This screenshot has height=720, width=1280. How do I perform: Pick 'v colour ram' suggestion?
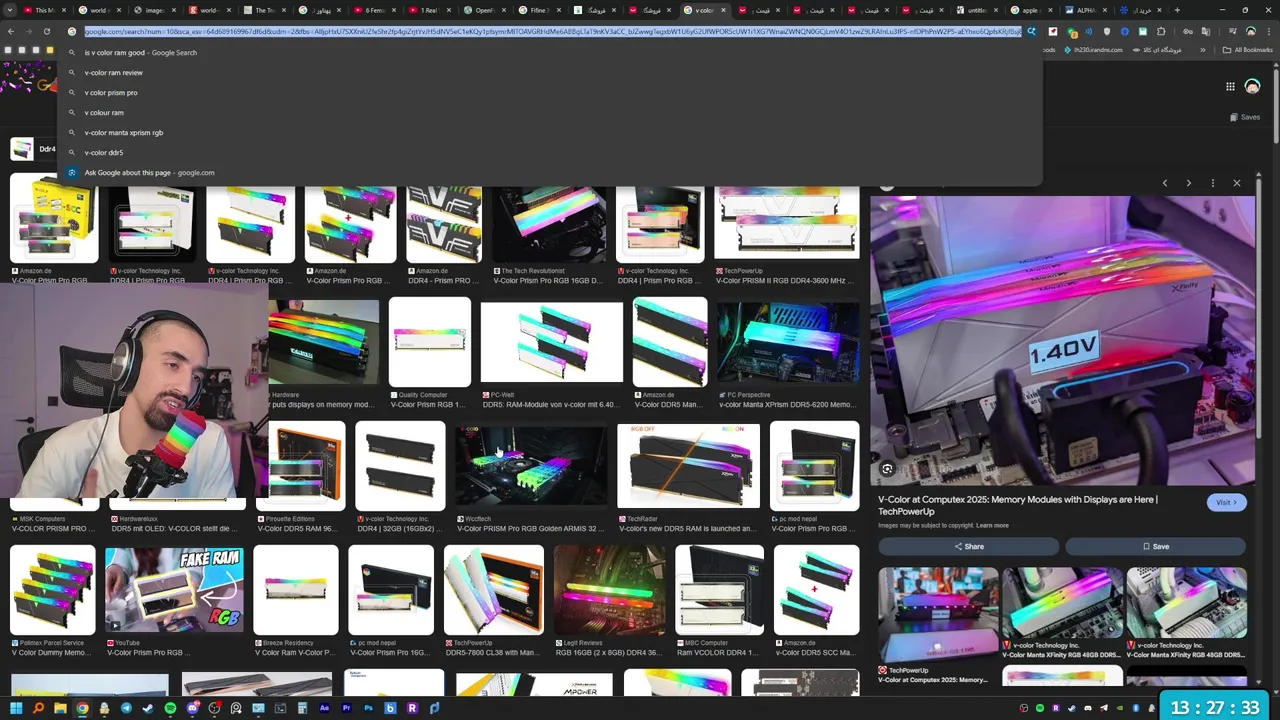(550, 112)
